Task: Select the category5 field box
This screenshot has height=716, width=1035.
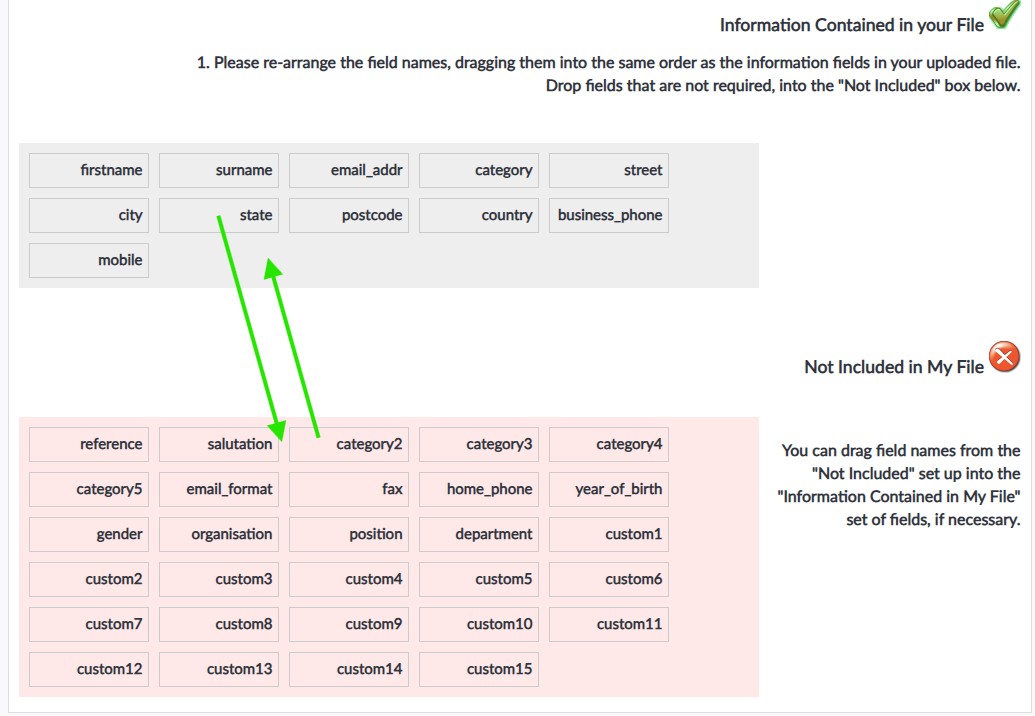Action: point(89,489)
